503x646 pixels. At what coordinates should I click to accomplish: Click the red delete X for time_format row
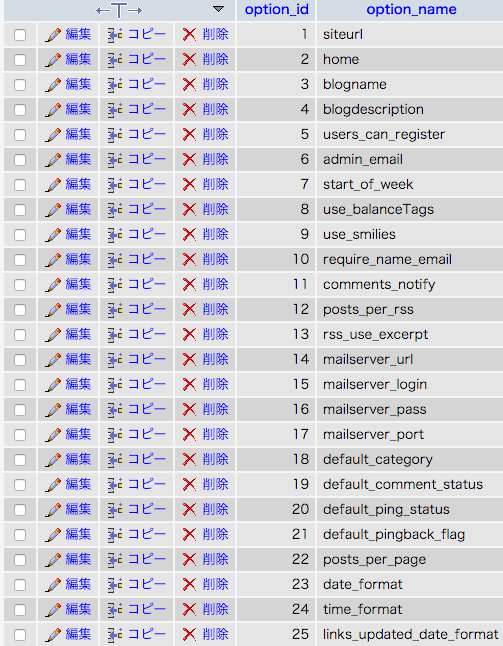189,610
